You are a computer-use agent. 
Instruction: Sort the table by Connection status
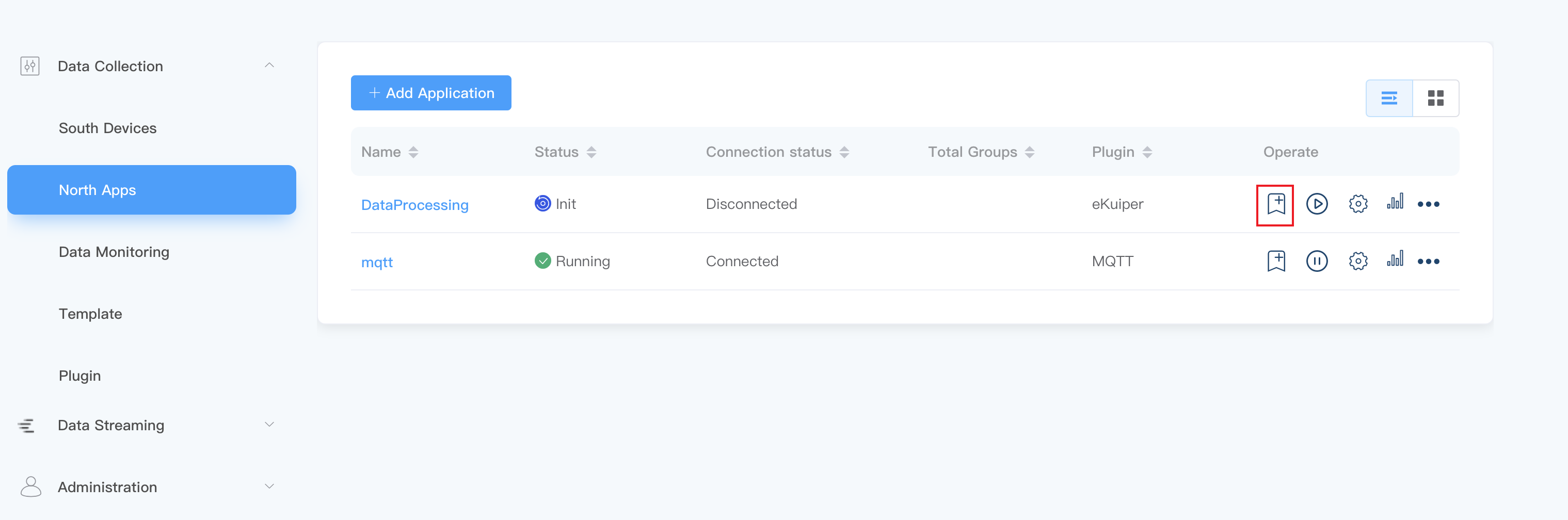pyautogui.click(x=845, y=152)
